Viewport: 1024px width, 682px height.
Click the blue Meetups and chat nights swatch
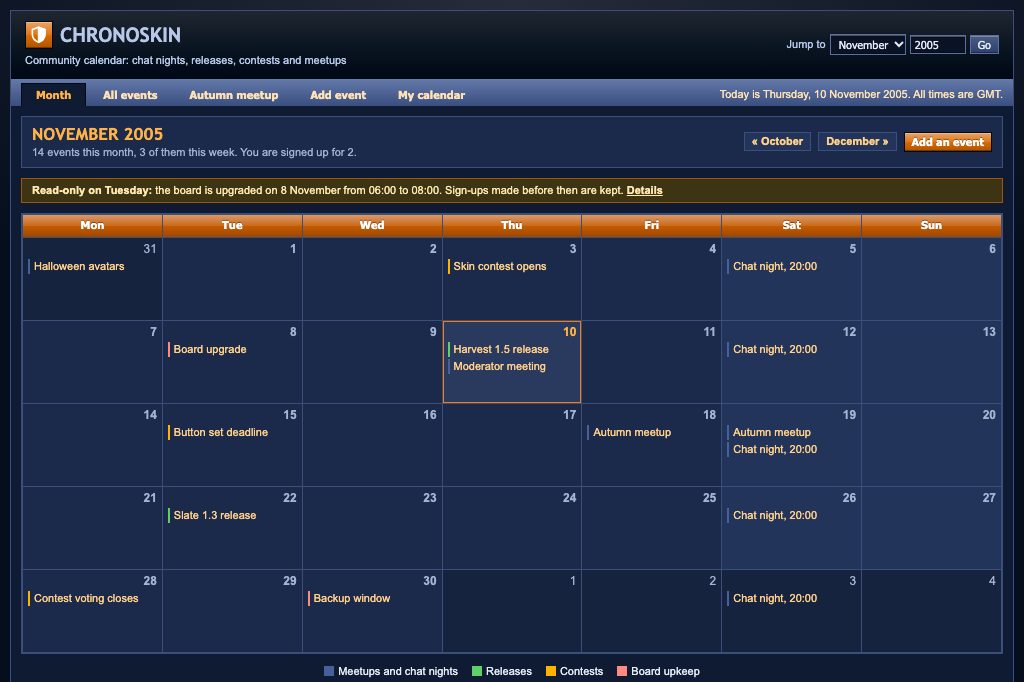click(329, 671)
